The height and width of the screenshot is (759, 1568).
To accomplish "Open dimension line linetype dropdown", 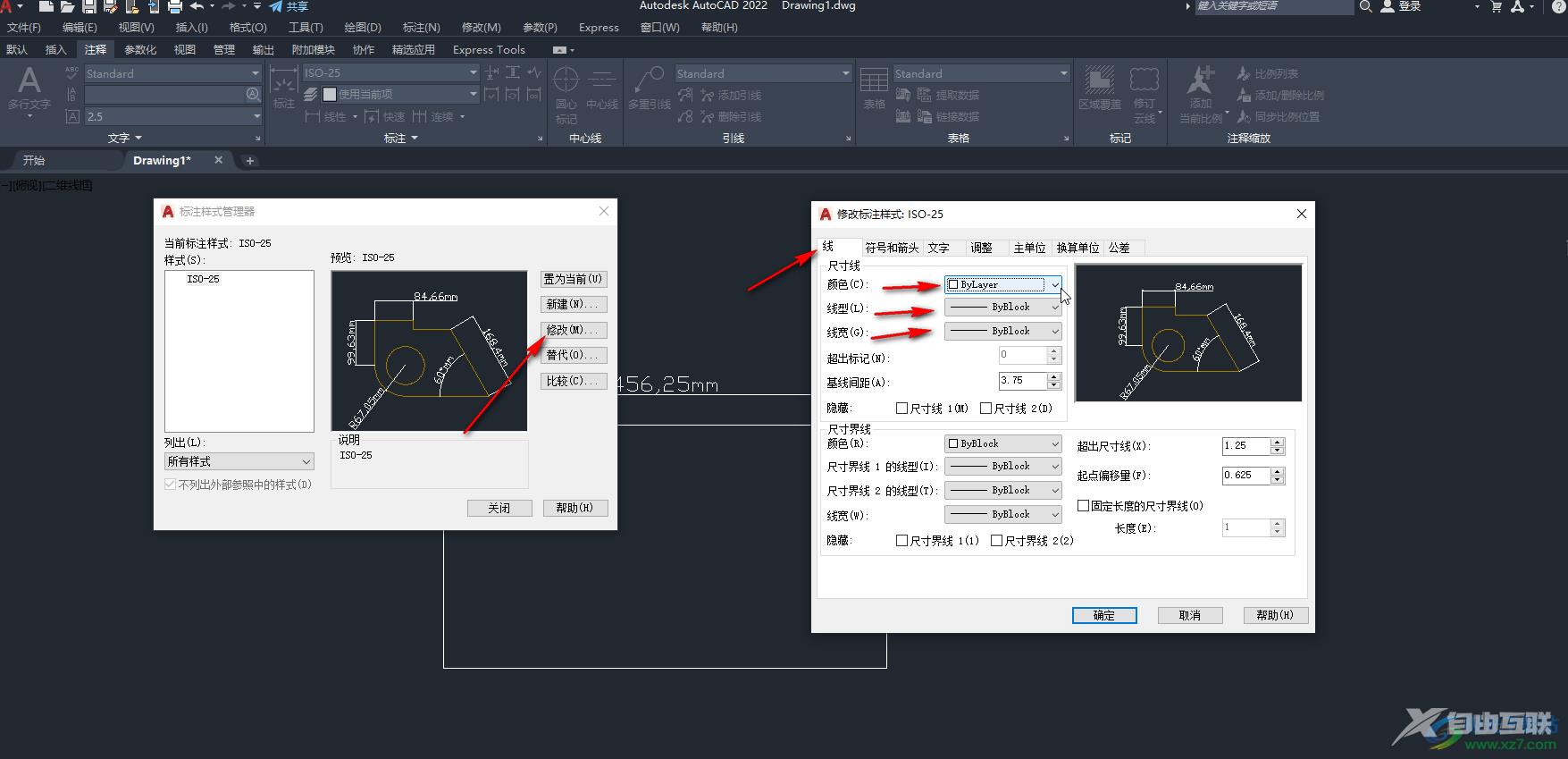I will click(1003, 307).
